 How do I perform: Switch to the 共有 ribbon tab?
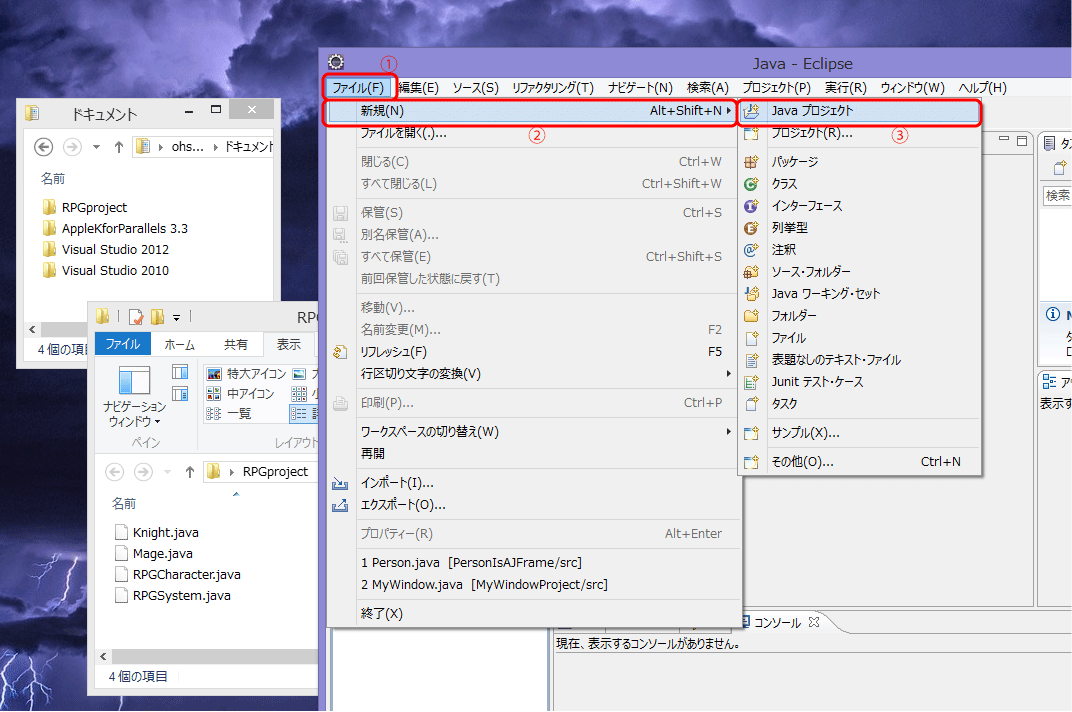pos(236,345)
